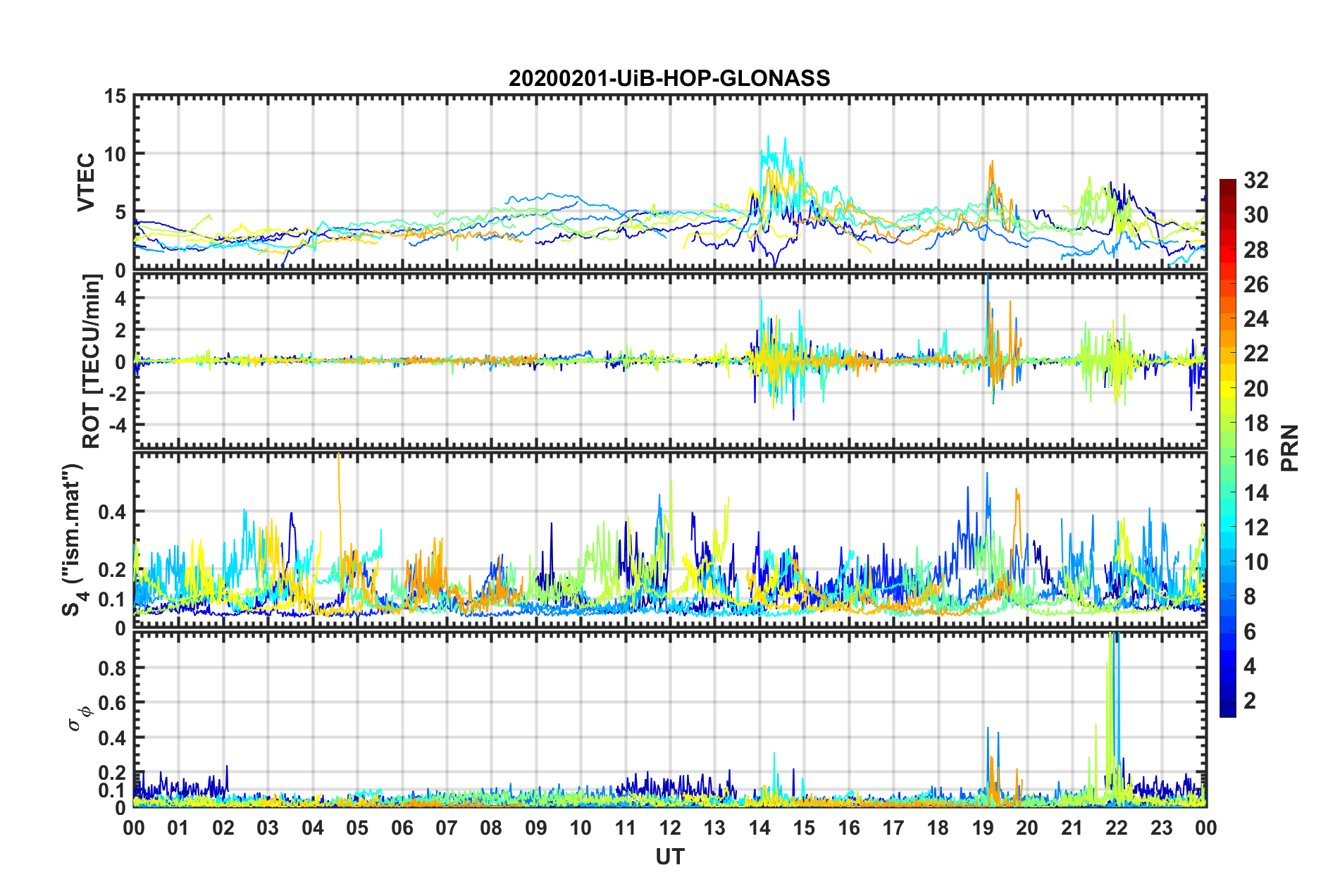Click the colorbar tick label 32
The width and height of the screenshot is (1340, 896).
click(1255, 180)
